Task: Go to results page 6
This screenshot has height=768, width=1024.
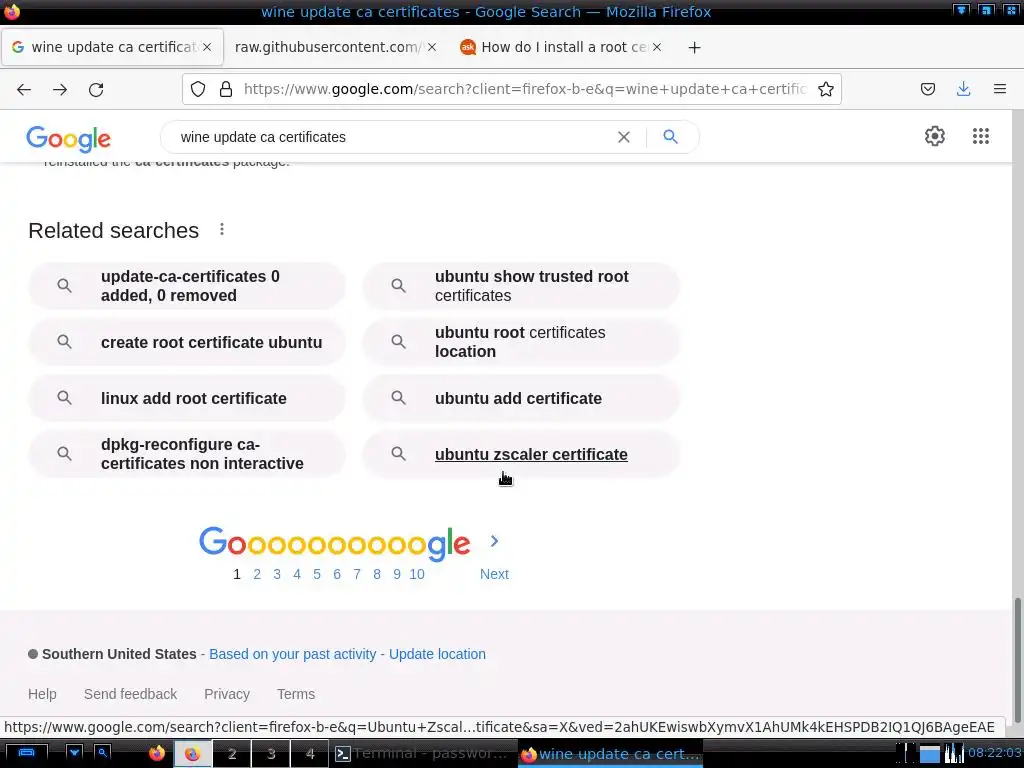Action: click(x=337, y=574)
